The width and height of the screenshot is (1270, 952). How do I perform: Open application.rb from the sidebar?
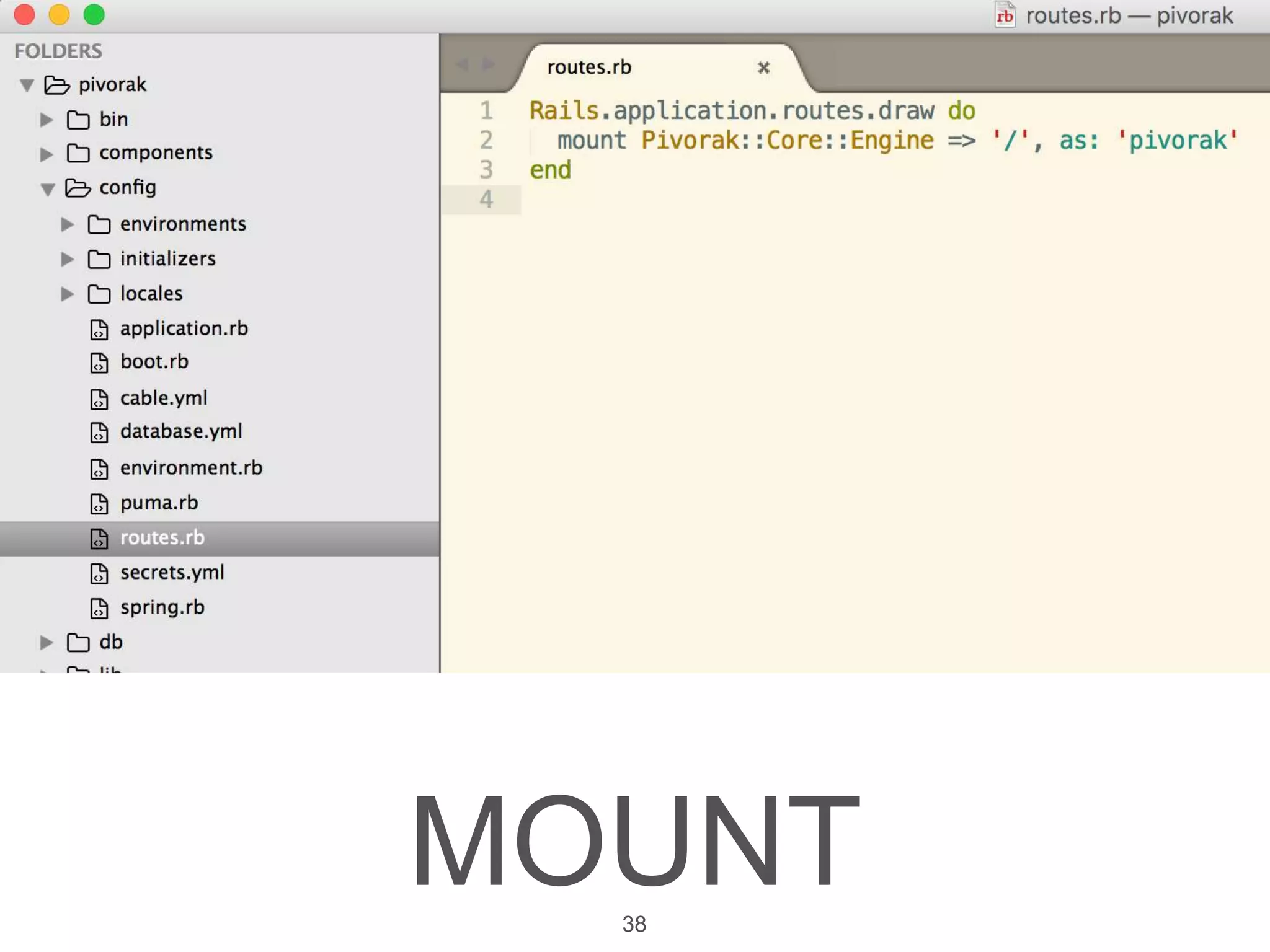click(x=184, y=328)
